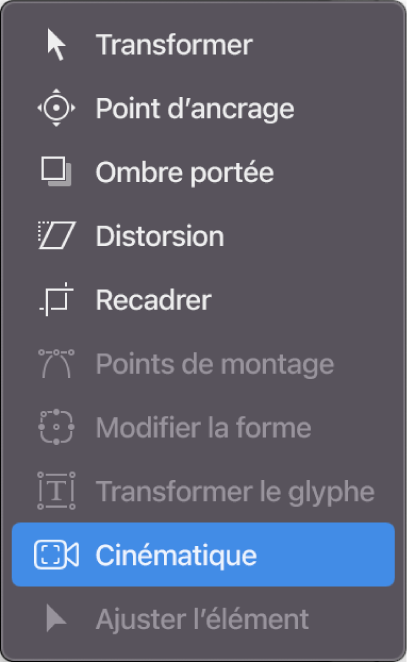This screenshot has height=662, width=407.
Task: Choose the Ombre portée shadow square icon
Action: (x=56, y=171)
